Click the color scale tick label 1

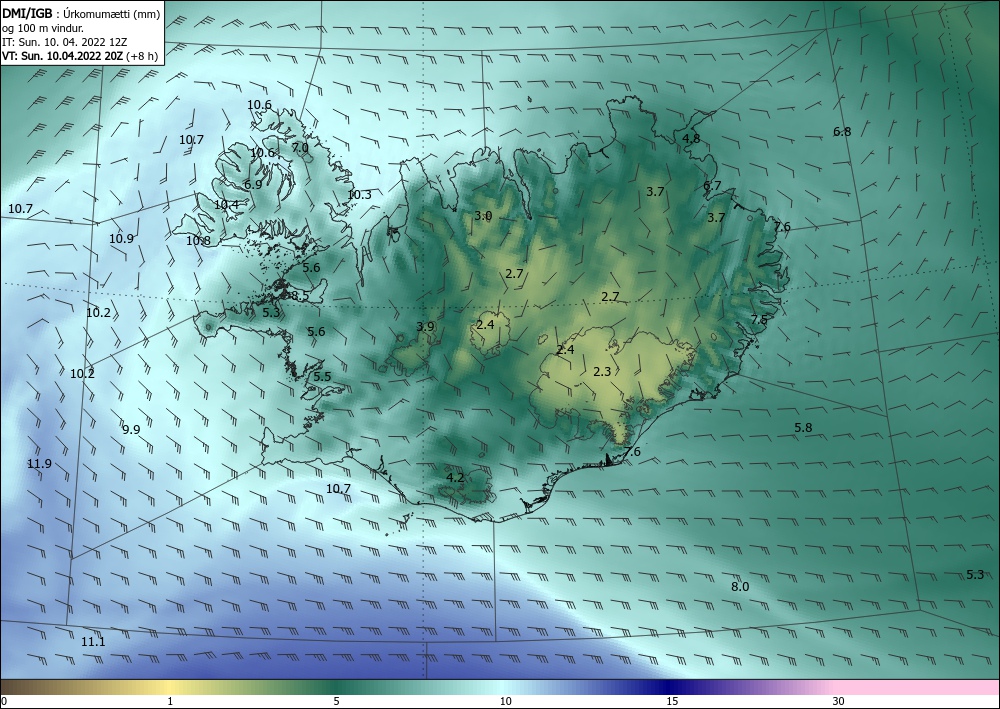point(170,701)
